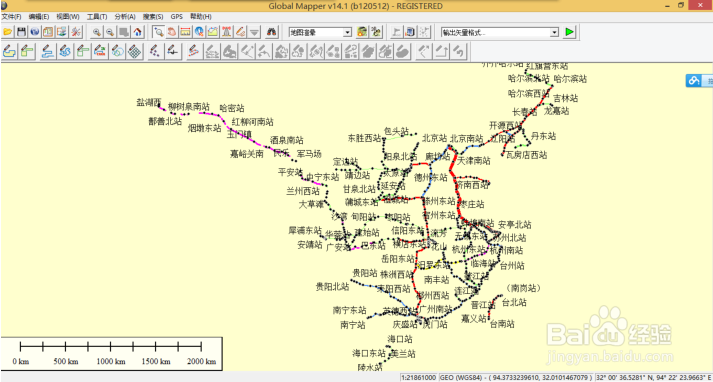This screenshot has height=382, width=713.
Task: Click the 北京站 label on the map
Action: (434, 137)
